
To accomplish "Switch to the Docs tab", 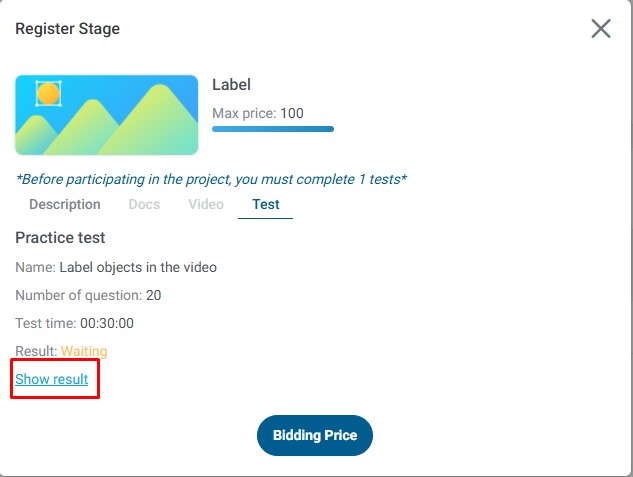I will 144,204.
